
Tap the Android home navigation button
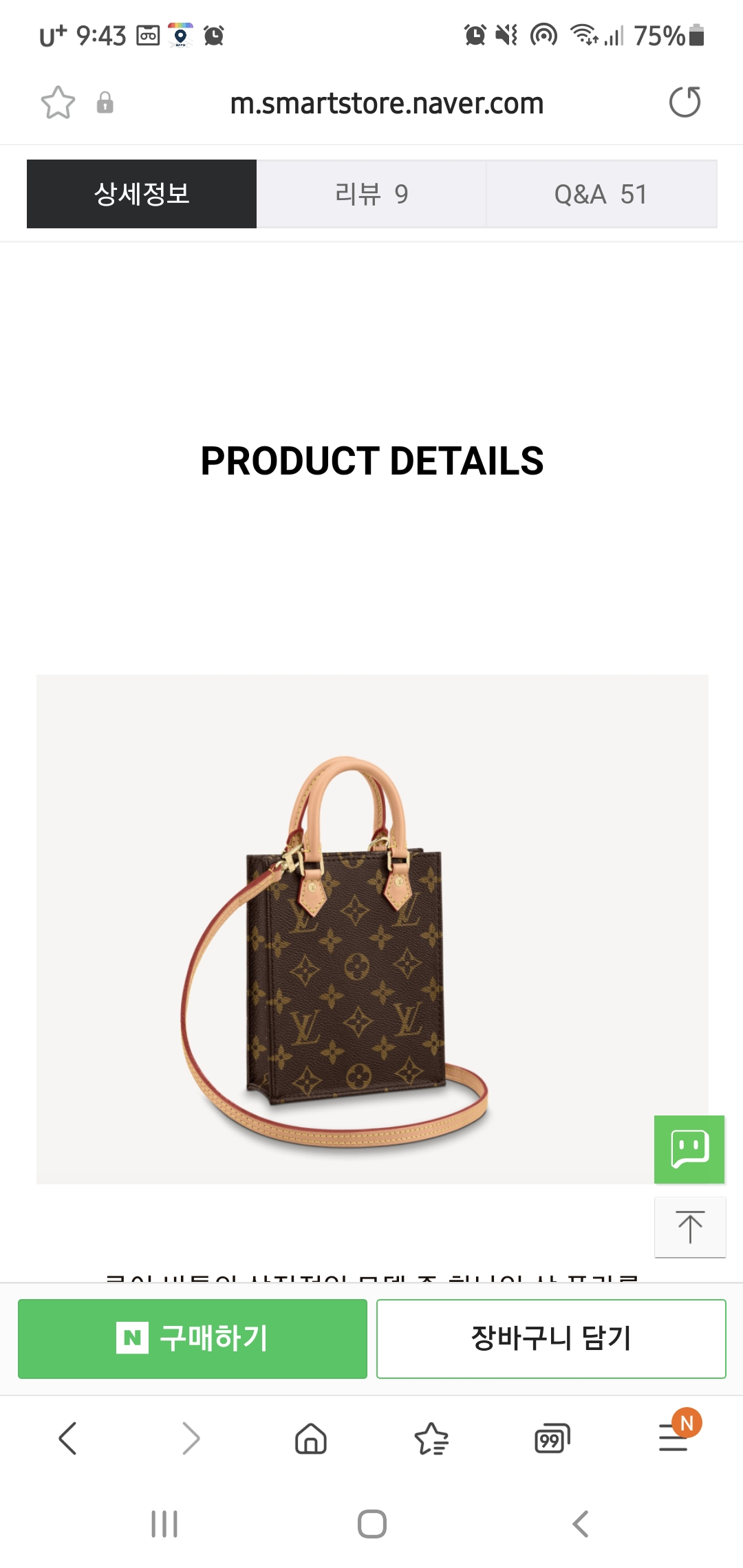pos(372,1524)
